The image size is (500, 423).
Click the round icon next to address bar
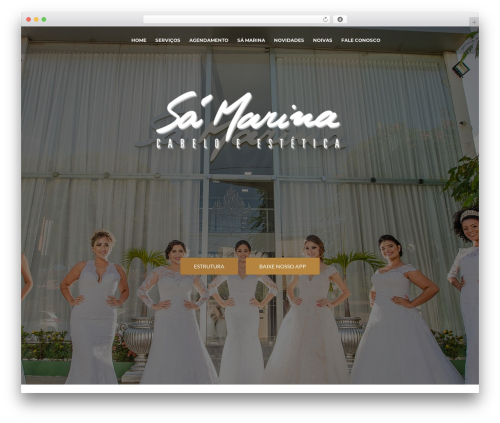(340, 19)
